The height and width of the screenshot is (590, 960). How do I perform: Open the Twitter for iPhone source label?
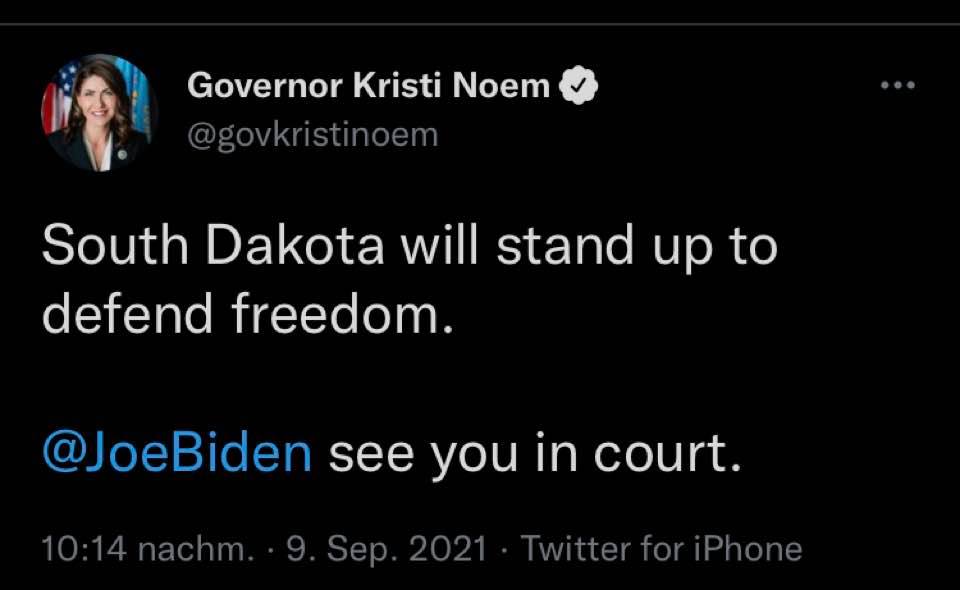tap(661, 549)
